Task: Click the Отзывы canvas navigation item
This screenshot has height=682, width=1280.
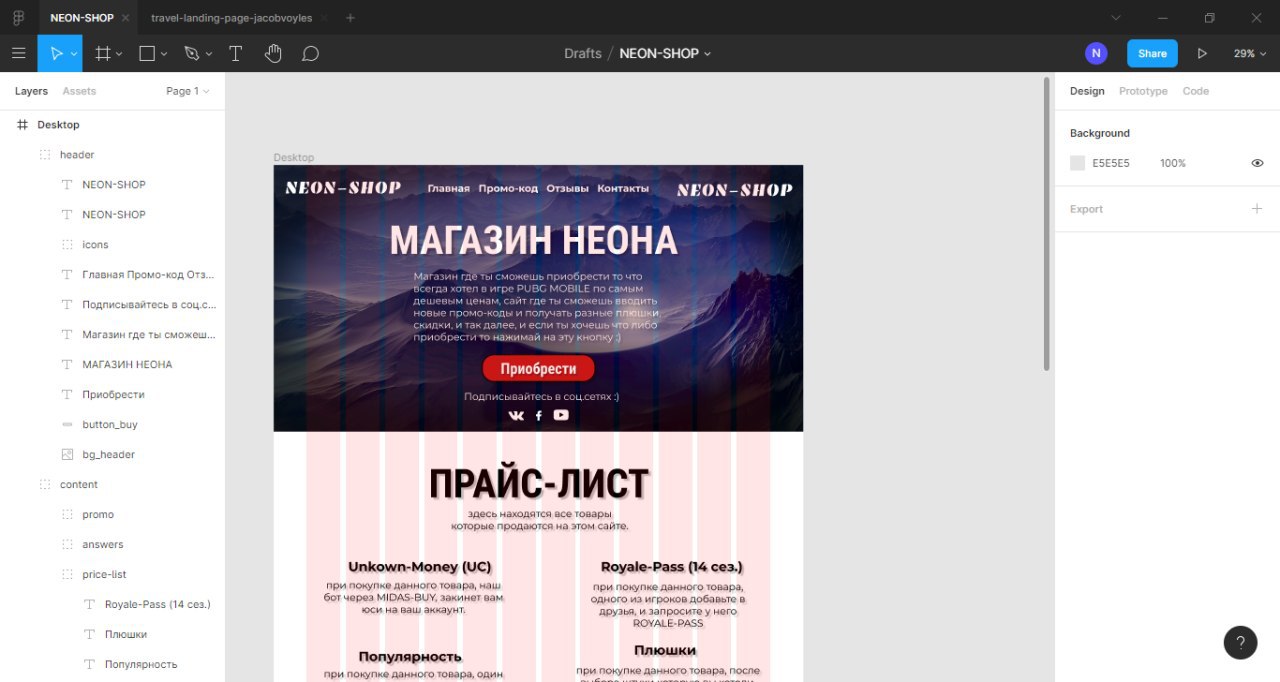Action: pyautogui.click(x=567, y=188)
